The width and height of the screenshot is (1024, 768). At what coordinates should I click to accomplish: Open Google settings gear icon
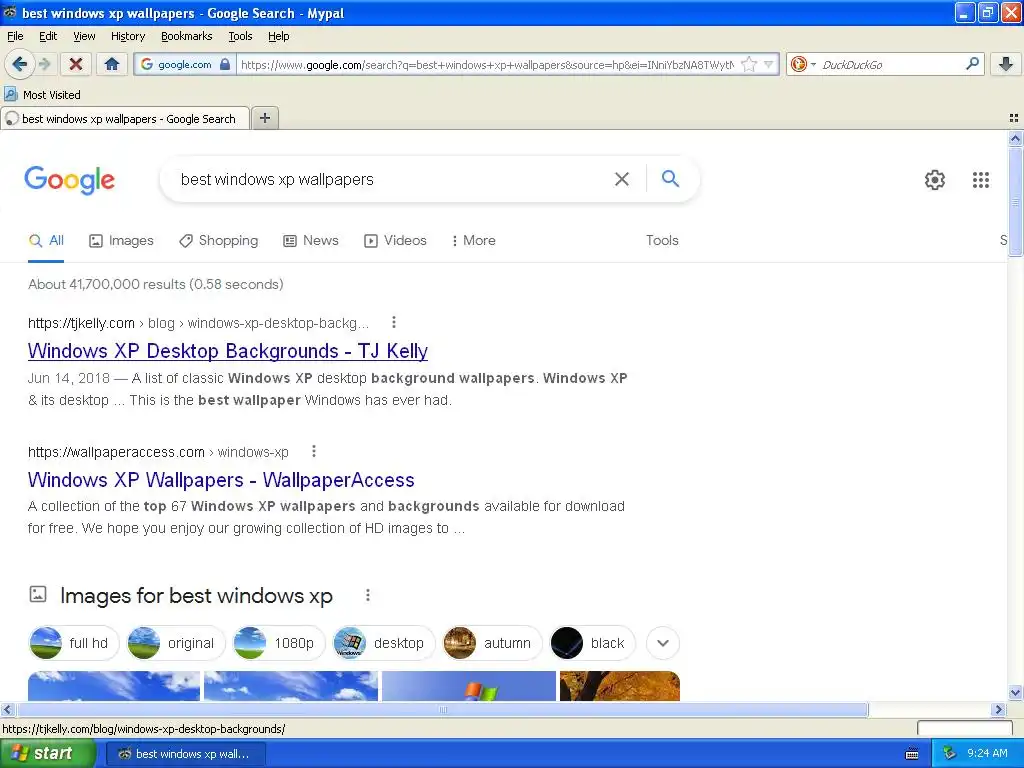click(x=935, y=180)
